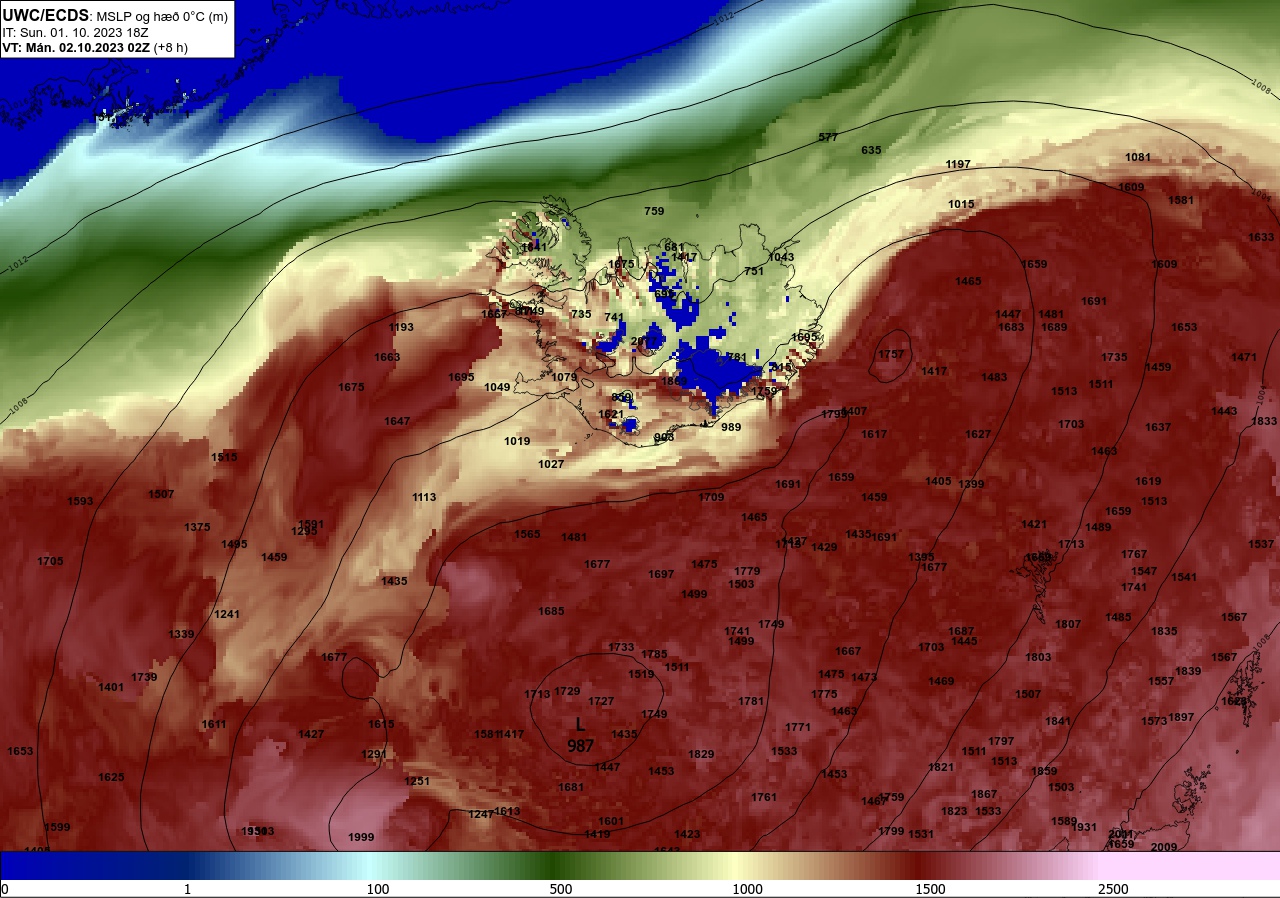Click the 1999 height value
The height and width of the screenshot is (898, 1280).
pos(361,837)
